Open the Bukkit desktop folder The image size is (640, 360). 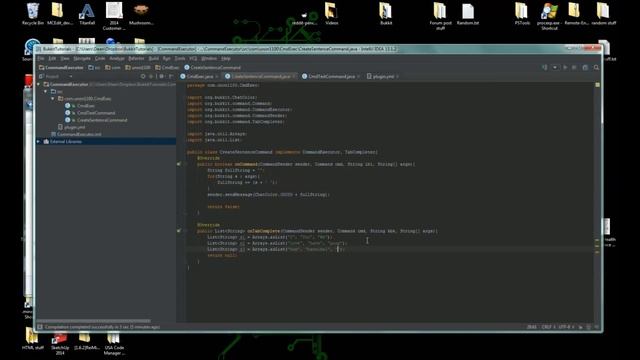coord(386,14)
